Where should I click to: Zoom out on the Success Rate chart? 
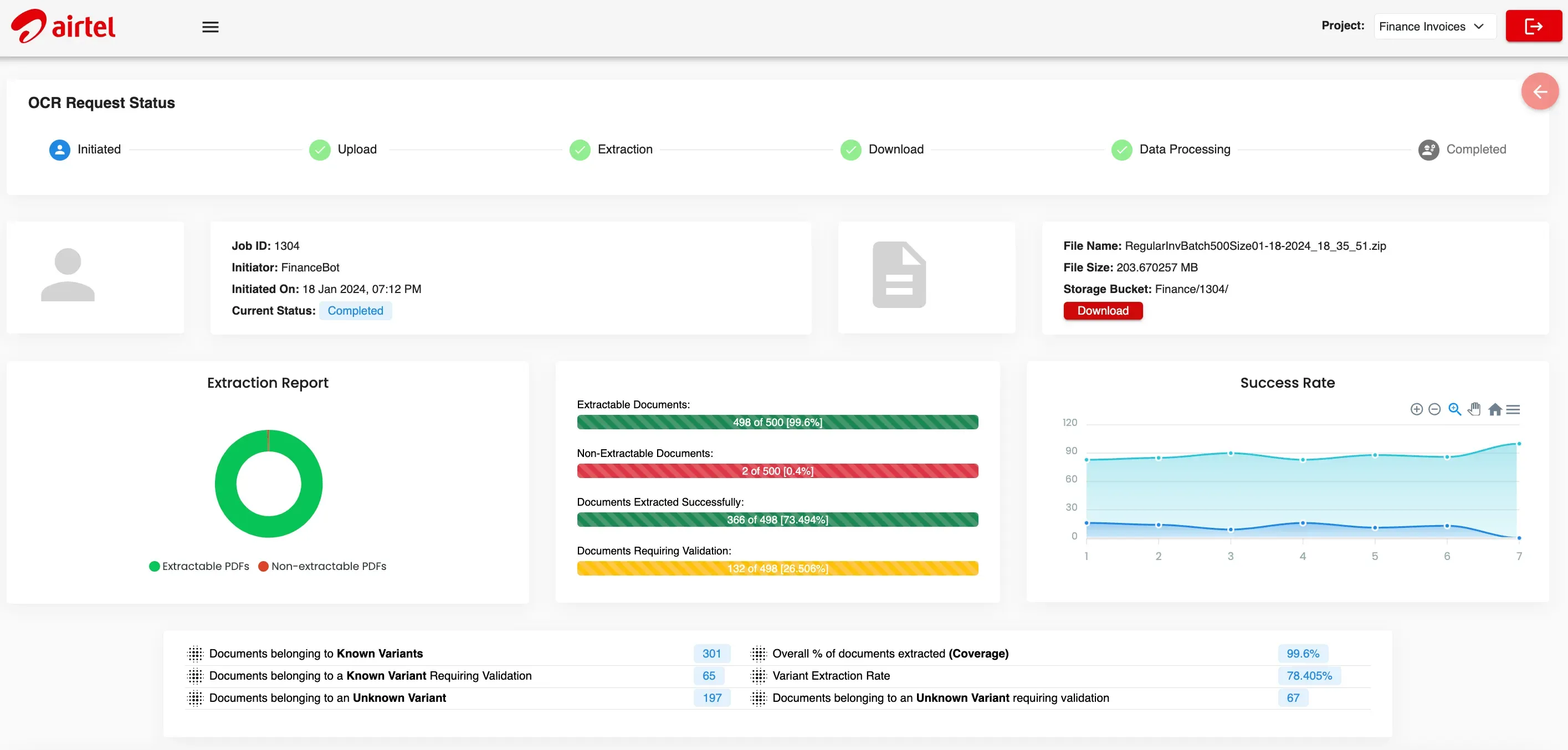1434,409
